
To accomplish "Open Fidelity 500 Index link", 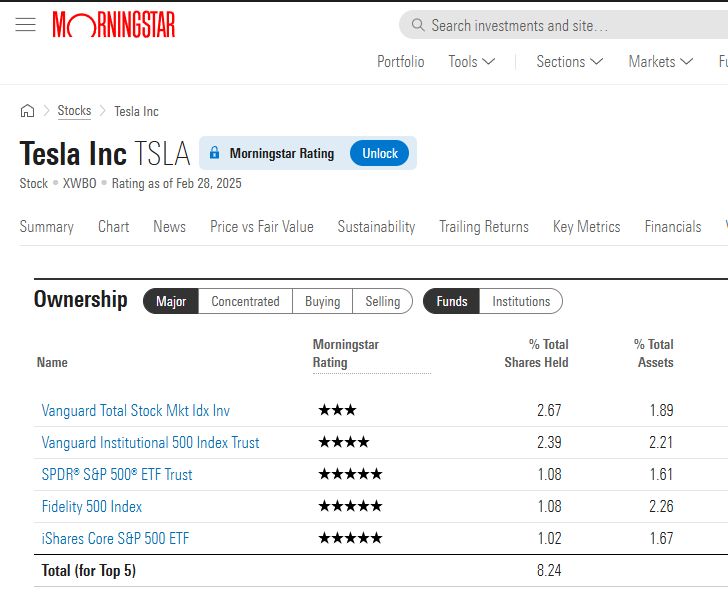I will [91, 507].
